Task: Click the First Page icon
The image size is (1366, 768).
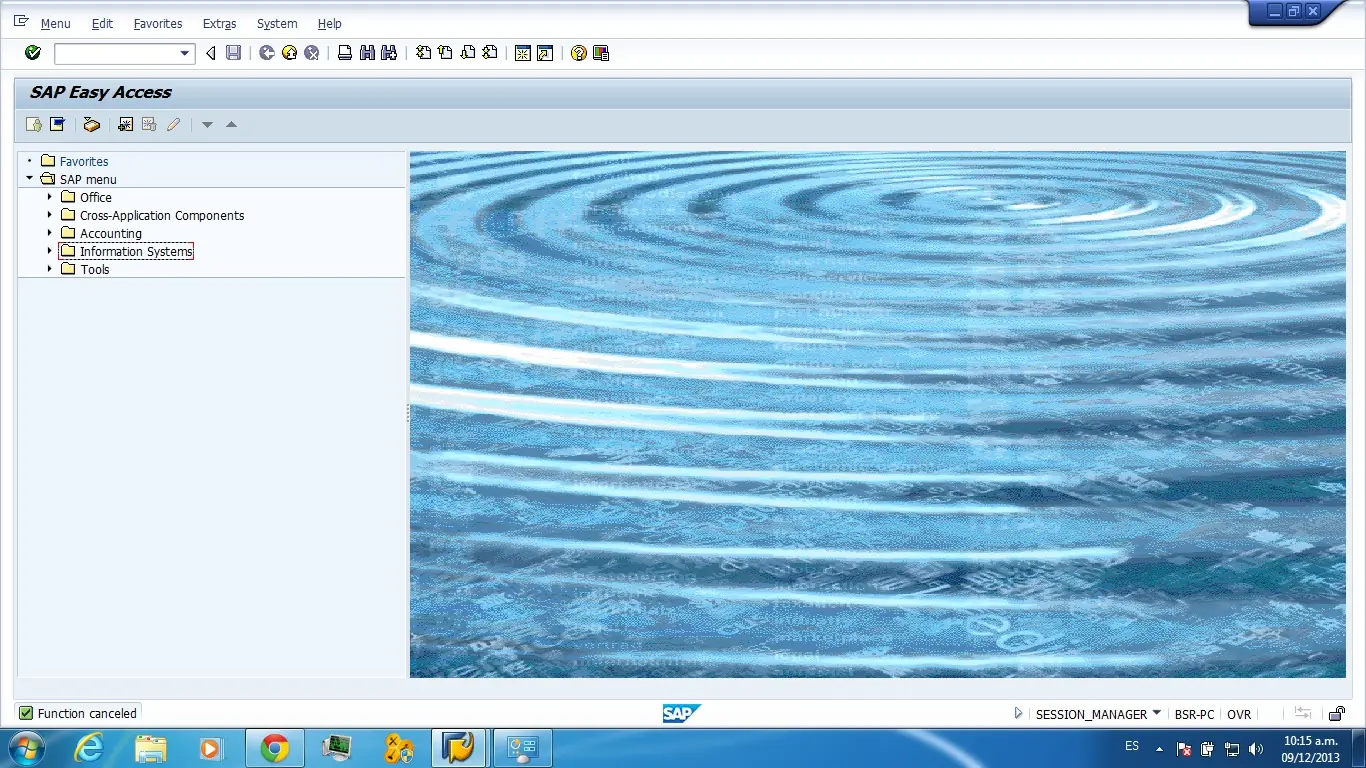Action: click(x=424, y=53)
